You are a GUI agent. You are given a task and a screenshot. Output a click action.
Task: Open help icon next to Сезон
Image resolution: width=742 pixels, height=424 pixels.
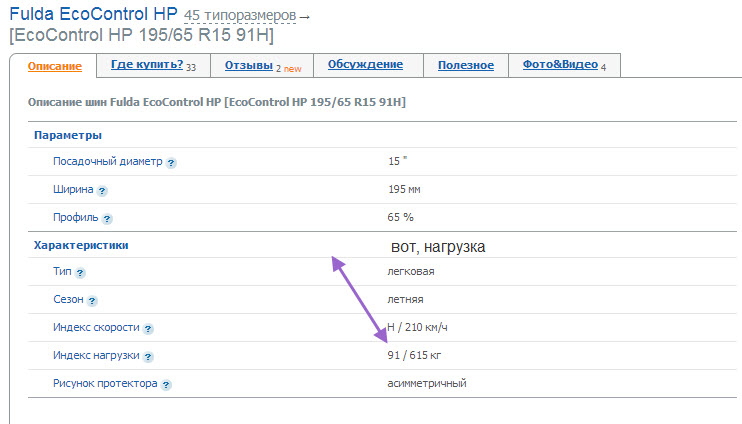click(x=92, y=300)
